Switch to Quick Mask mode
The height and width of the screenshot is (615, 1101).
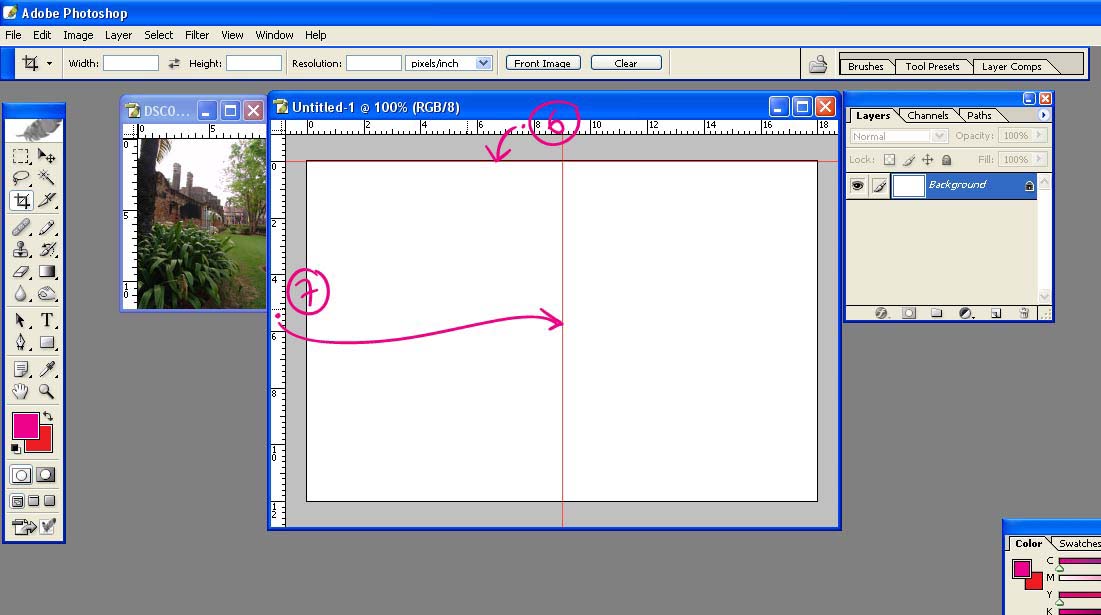46,475
